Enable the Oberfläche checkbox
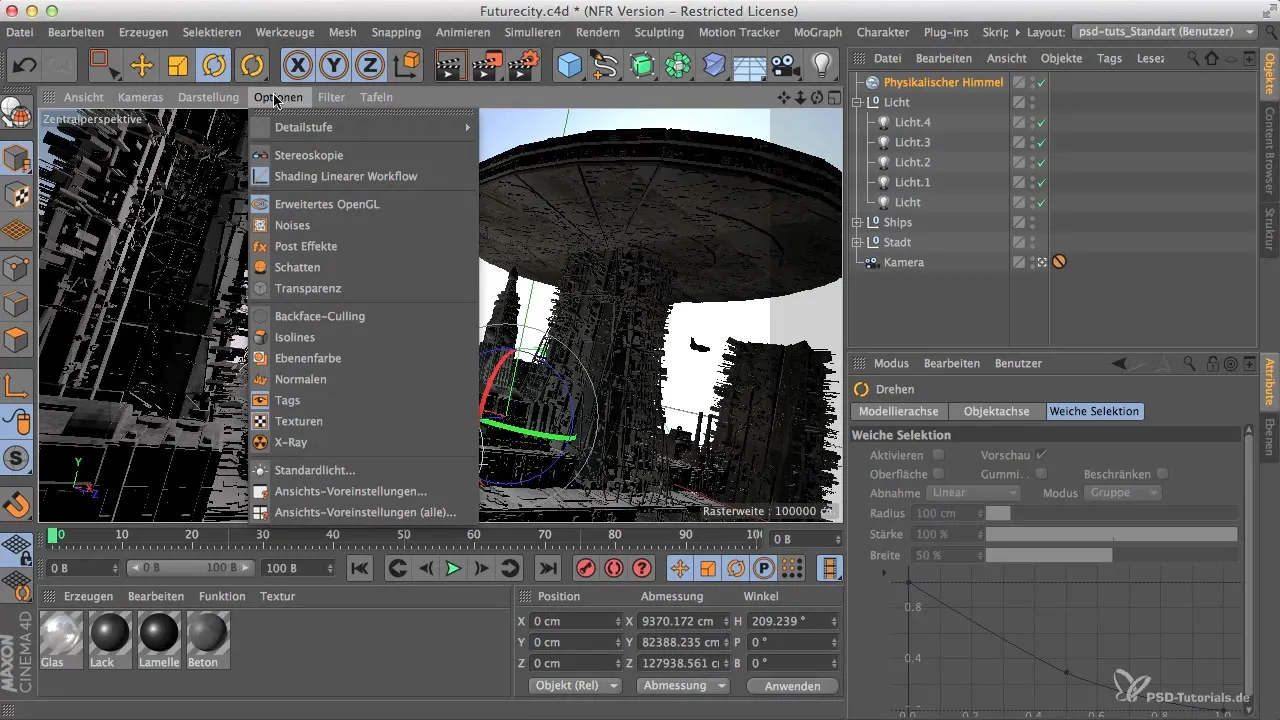Image resolution: width=1280 pixels, height=720 pixels. pos(938,474)
